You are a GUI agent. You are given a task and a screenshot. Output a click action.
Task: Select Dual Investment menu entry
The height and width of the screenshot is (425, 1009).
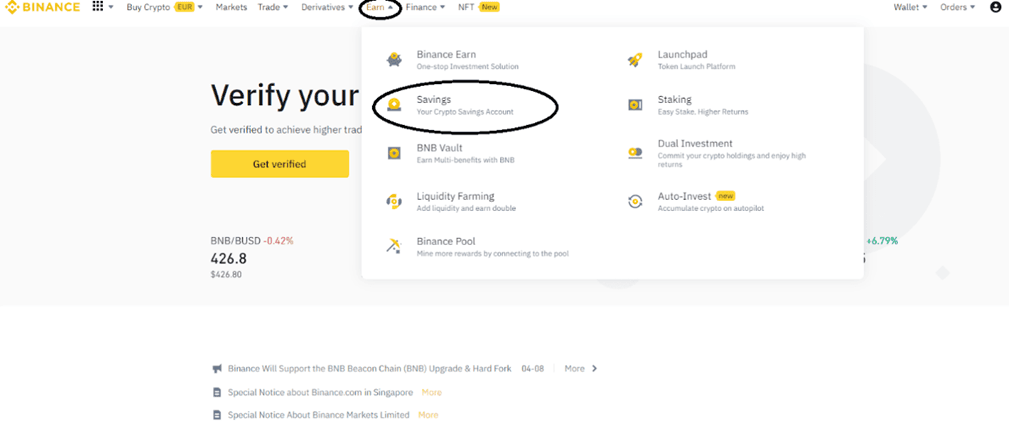[x=695, y=144]
